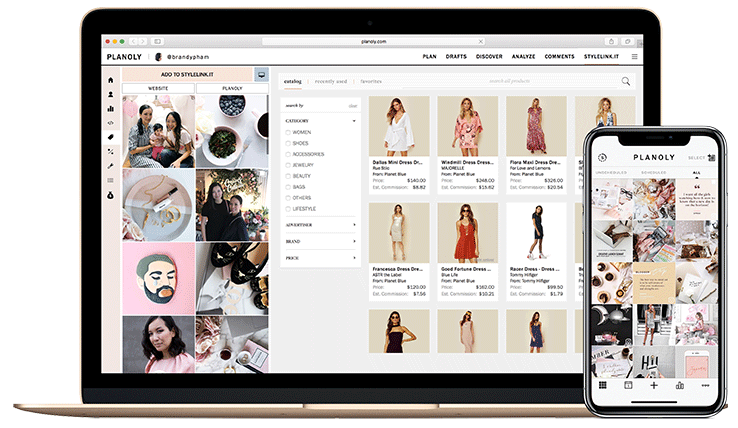This screenshot has height=428, width=738.
Task: Click the PLANOLY logo in header
Action: coord(124,57)
